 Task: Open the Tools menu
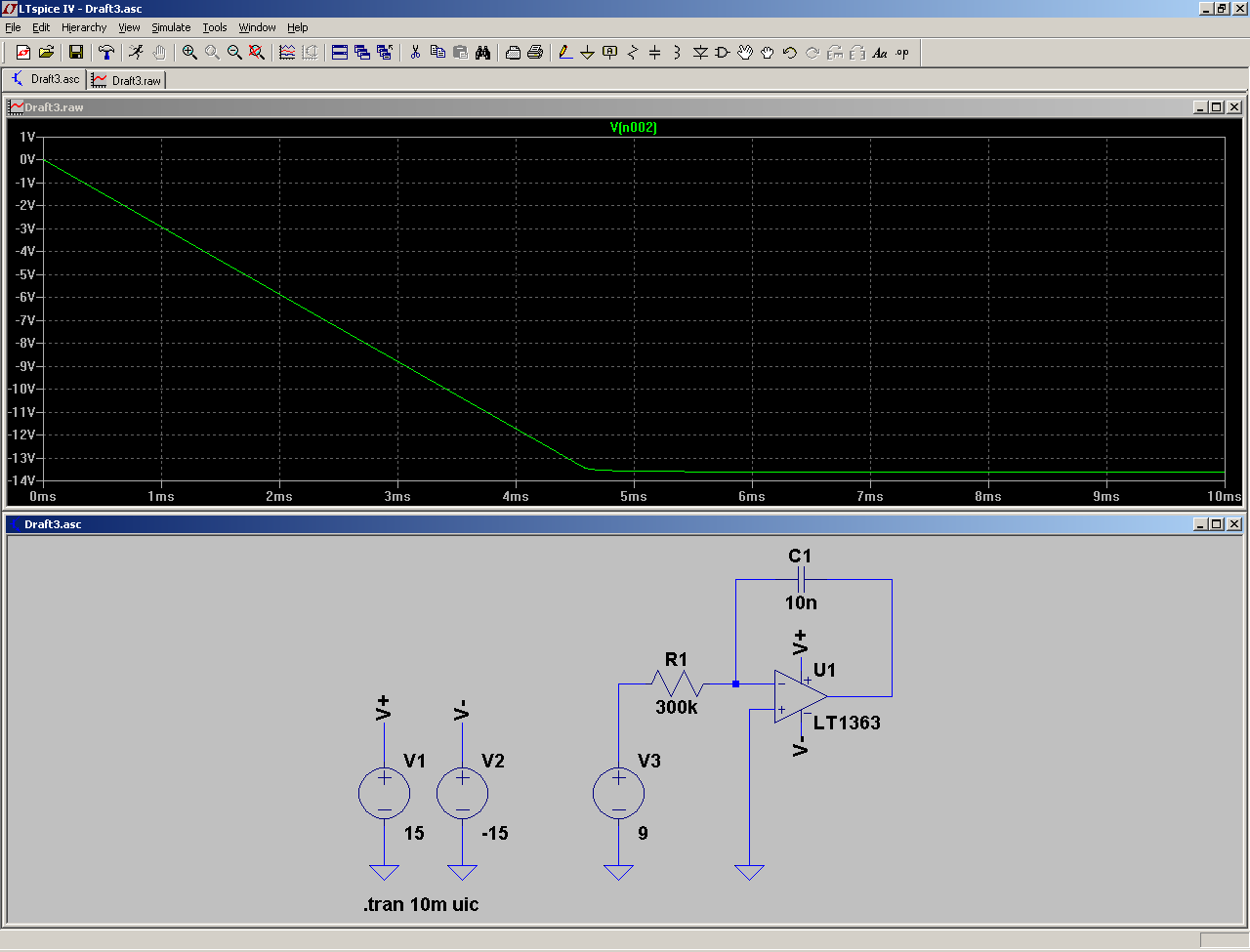pos(215,27)
